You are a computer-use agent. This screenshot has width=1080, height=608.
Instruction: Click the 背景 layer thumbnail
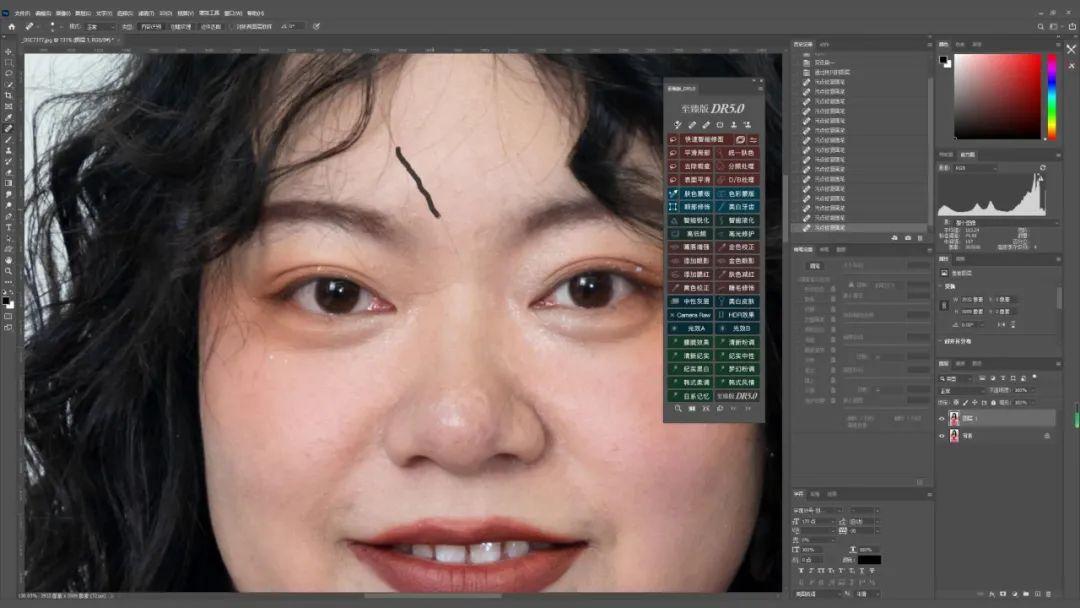954,436
